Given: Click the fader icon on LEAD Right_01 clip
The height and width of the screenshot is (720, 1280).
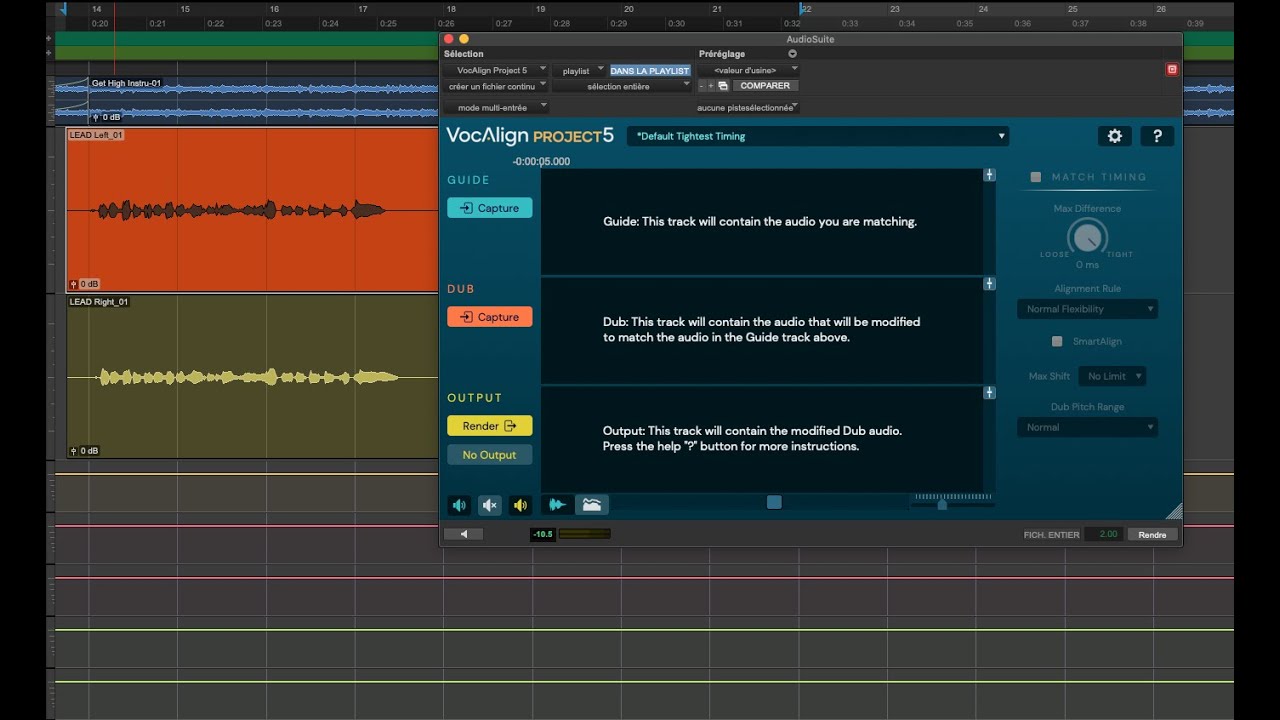Looking at the screenshot, I should pos(73,451).
